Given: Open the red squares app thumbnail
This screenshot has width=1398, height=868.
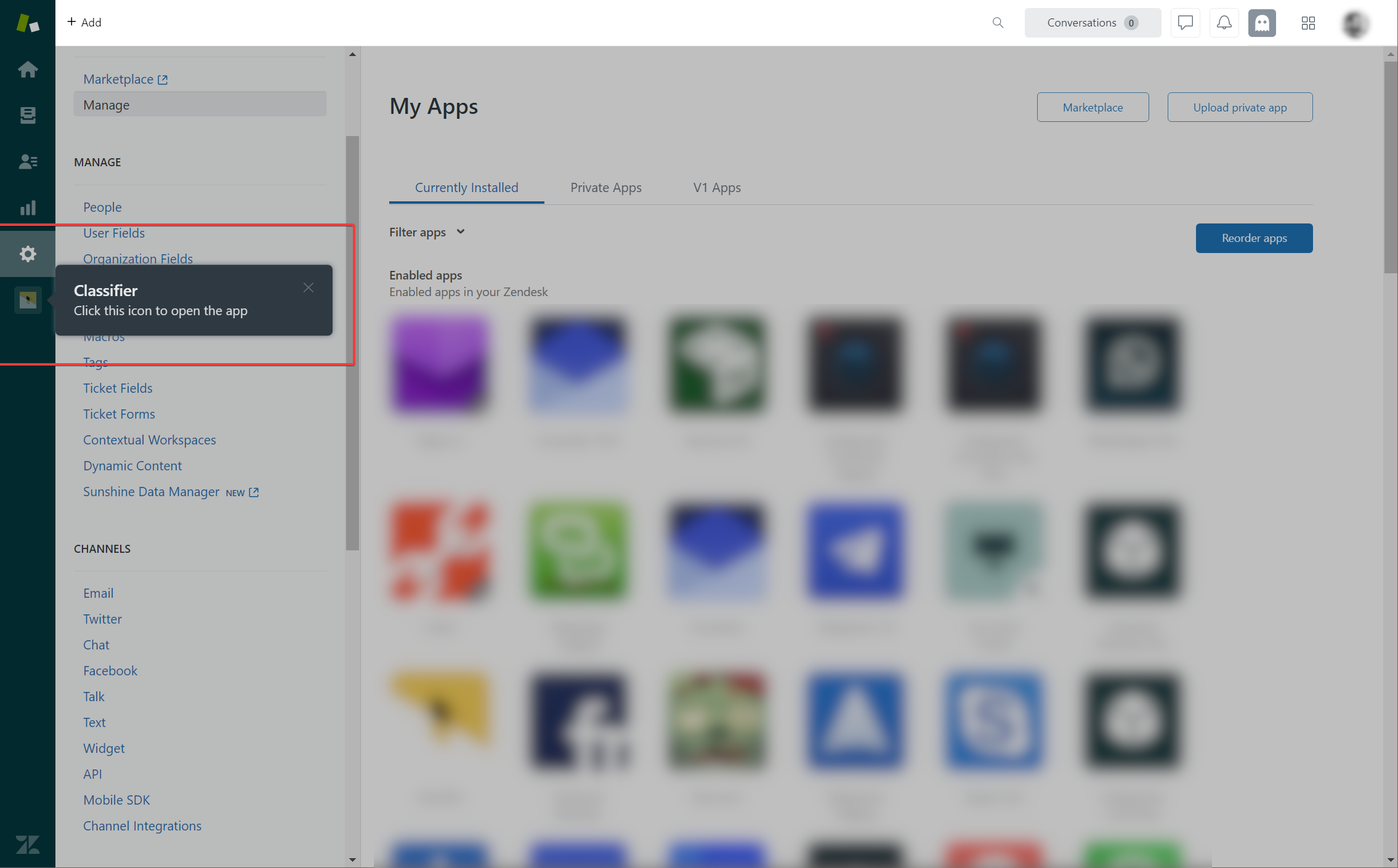Looking at the screenshot, I should tap(439, 550).
